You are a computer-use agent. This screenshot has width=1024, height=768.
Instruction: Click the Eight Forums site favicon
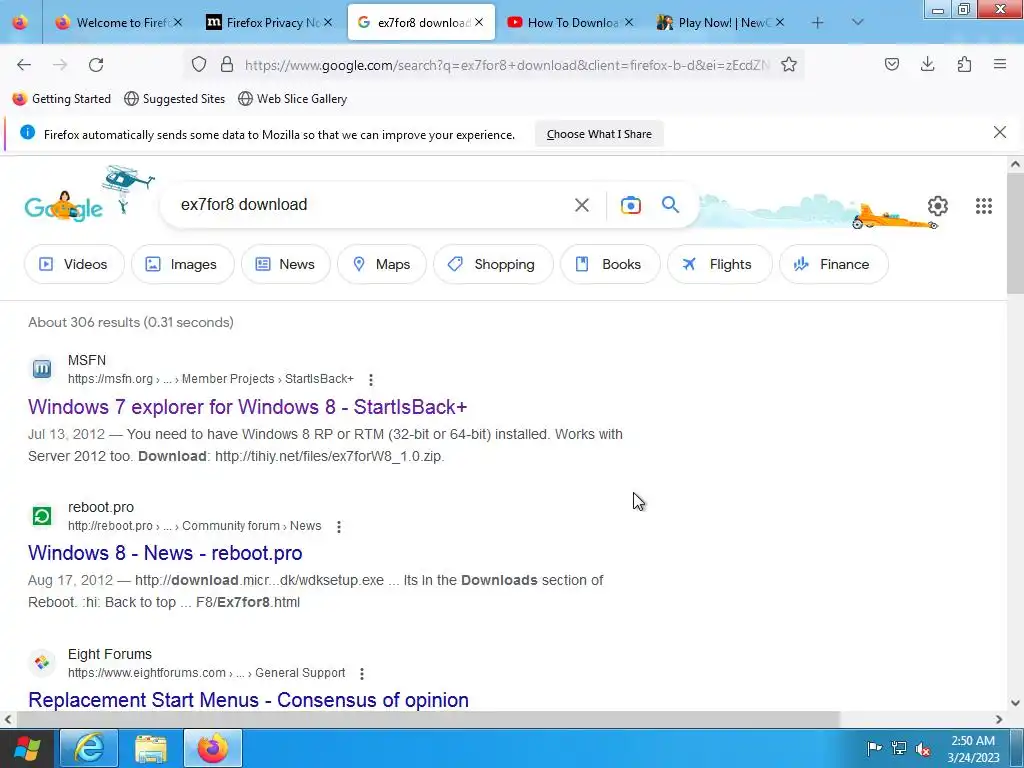(x=42, y=663)
